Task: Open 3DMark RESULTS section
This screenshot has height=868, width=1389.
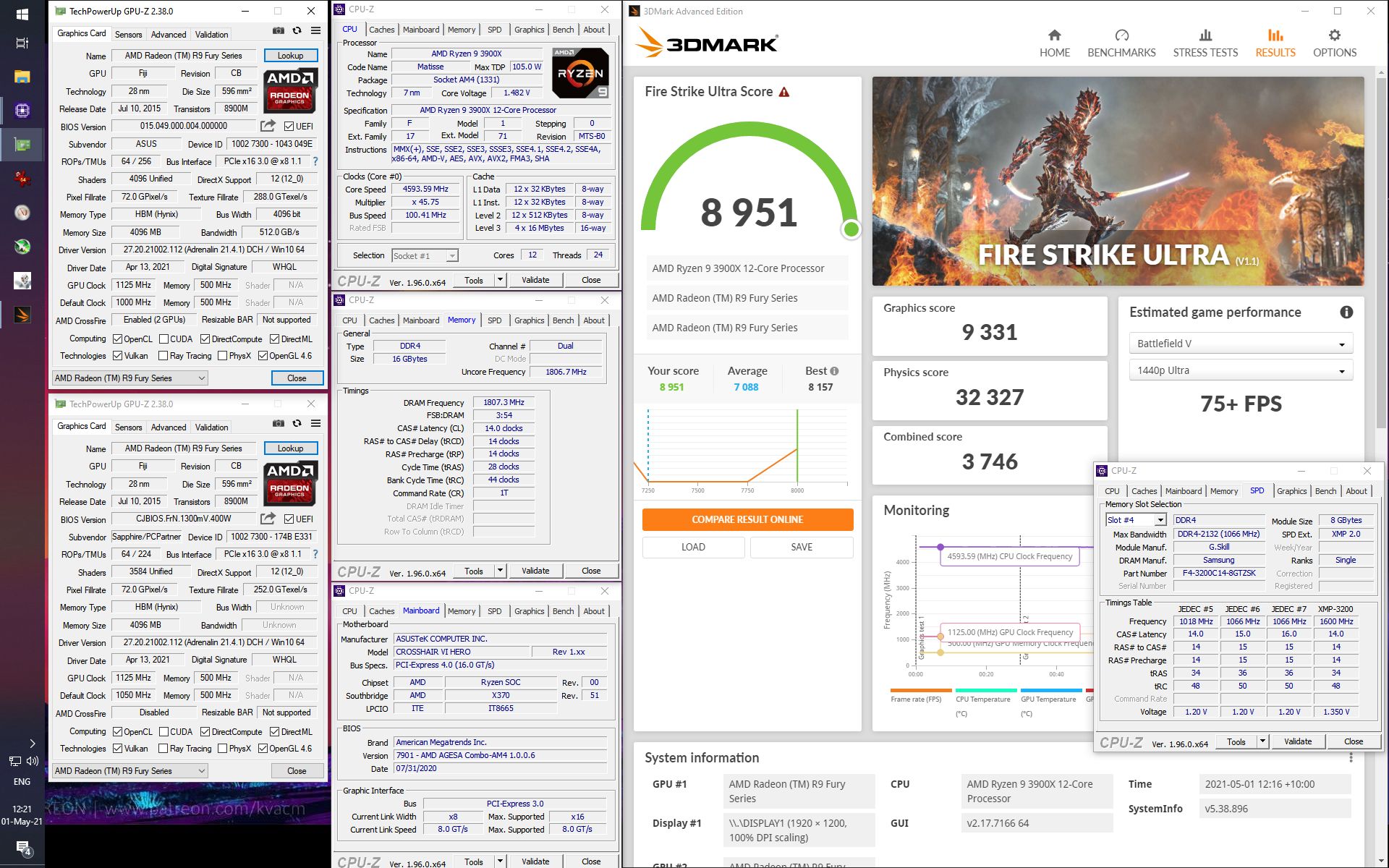Action: (x=1275, y=43)
